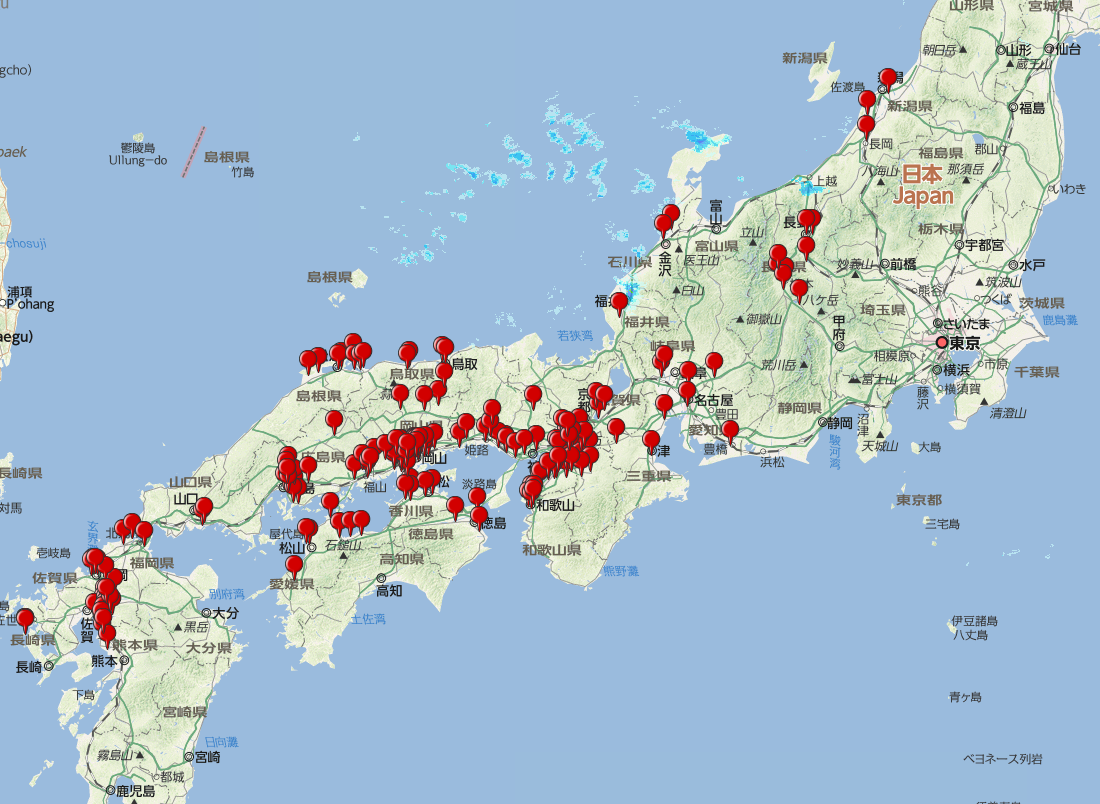Click the red pin beside 津 city
The image size is (1100, 804).
point(651,441)
